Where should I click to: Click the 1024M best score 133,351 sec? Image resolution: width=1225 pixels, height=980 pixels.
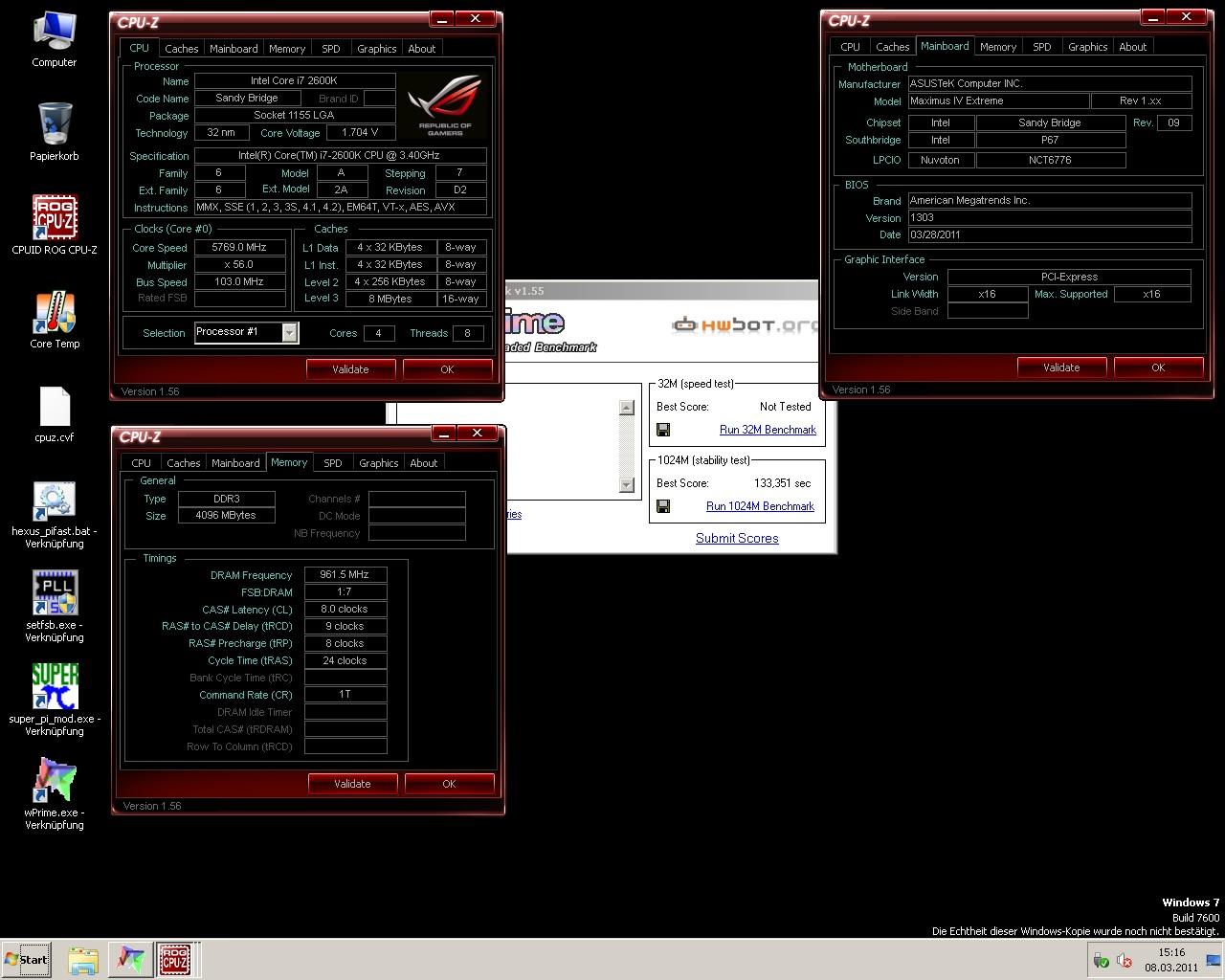pos(782,483)
